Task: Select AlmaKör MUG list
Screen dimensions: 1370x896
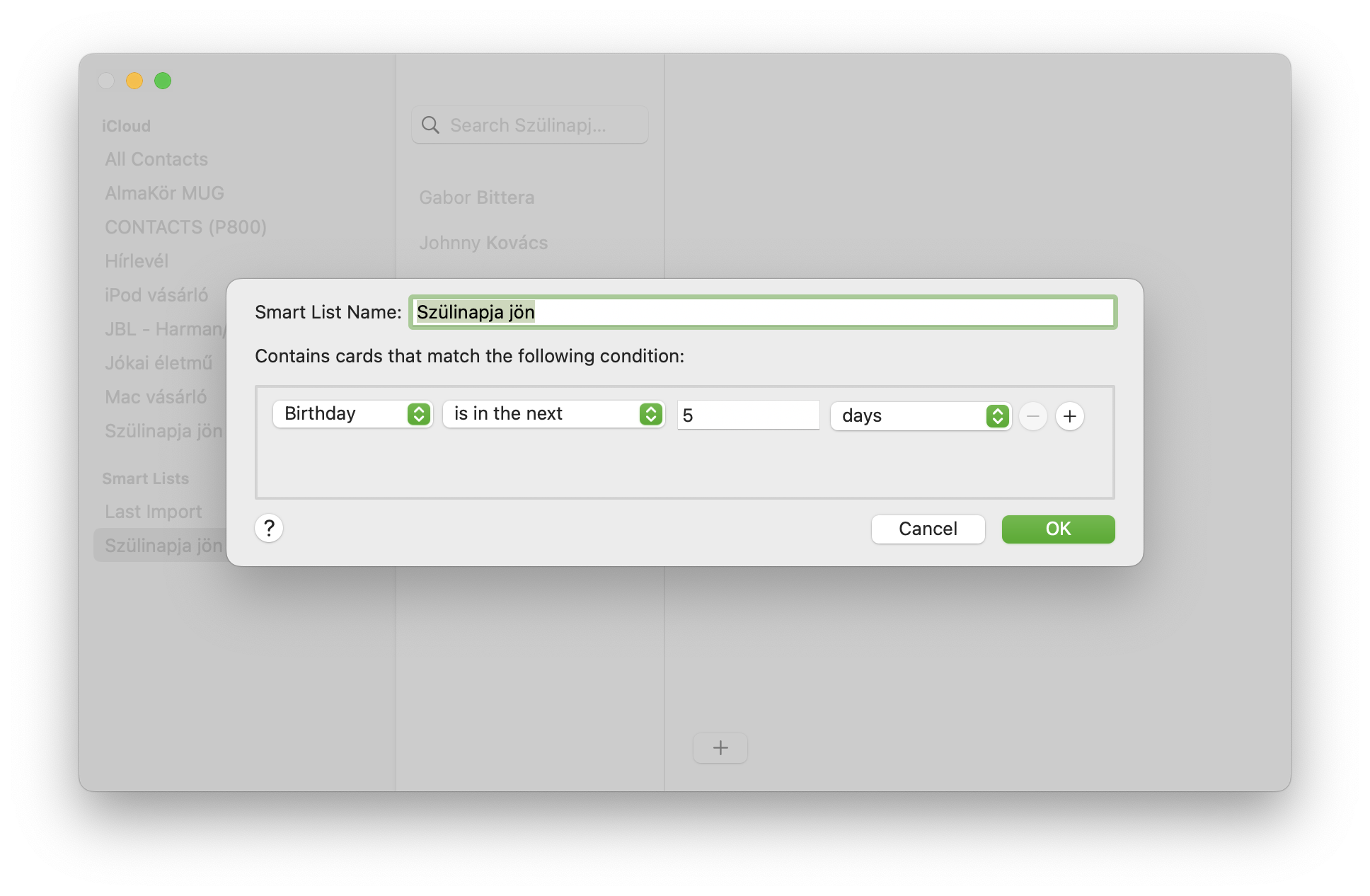Action: (x=164, y=193)
